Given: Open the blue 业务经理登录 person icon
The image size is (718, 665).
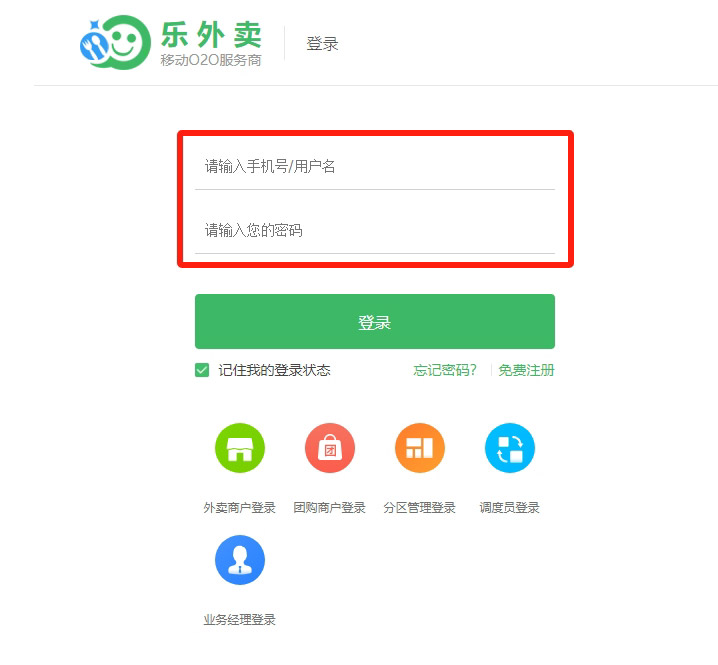Looking at the screenshot, I should coord(240,560).
